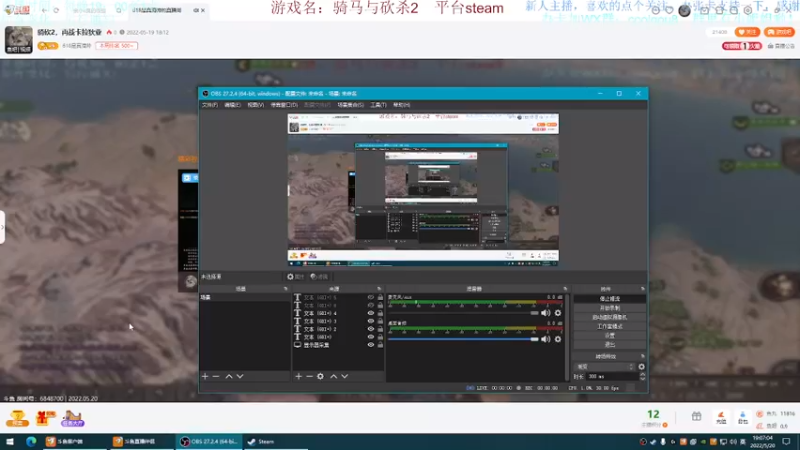Click 开始录制 start recording button
The width and height of the screenshot is (800, 450).
point(609,308)
